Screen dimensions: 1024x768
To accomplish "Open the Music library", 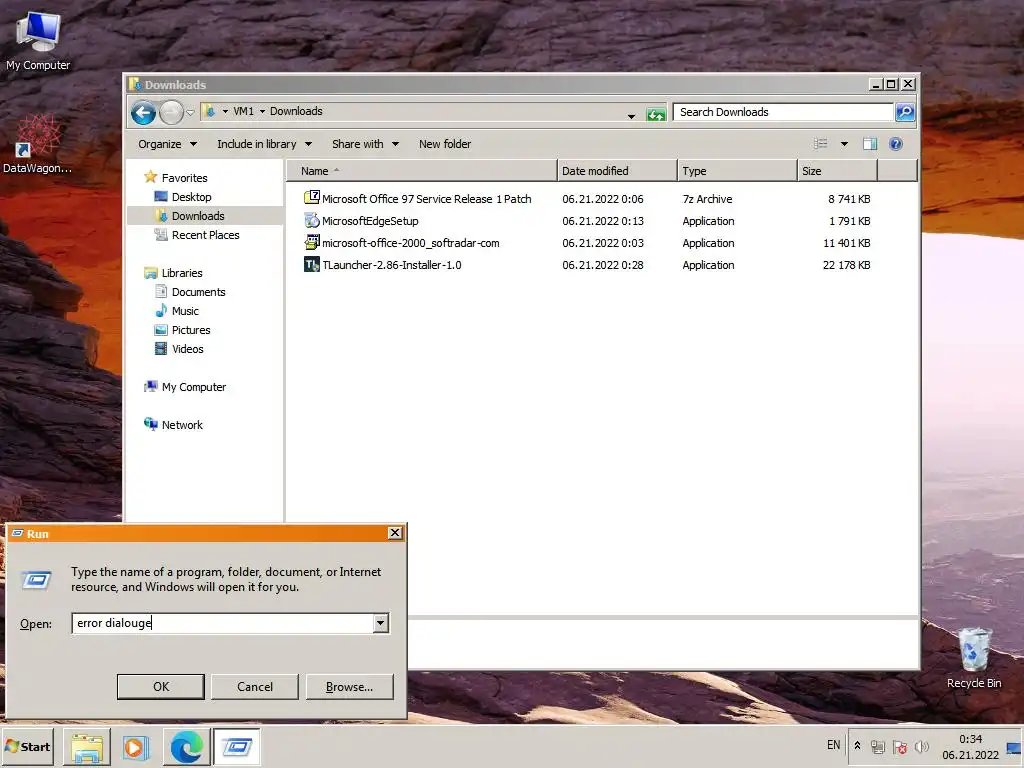I will click(x=177, y=311).
